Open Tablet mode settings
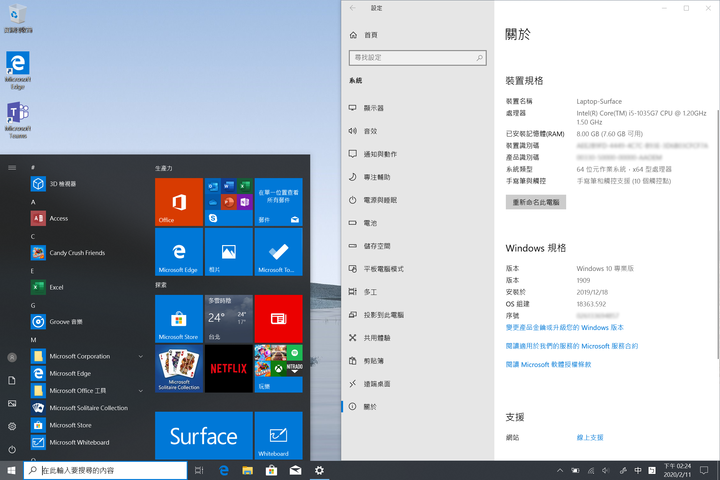 coord(418,269)
